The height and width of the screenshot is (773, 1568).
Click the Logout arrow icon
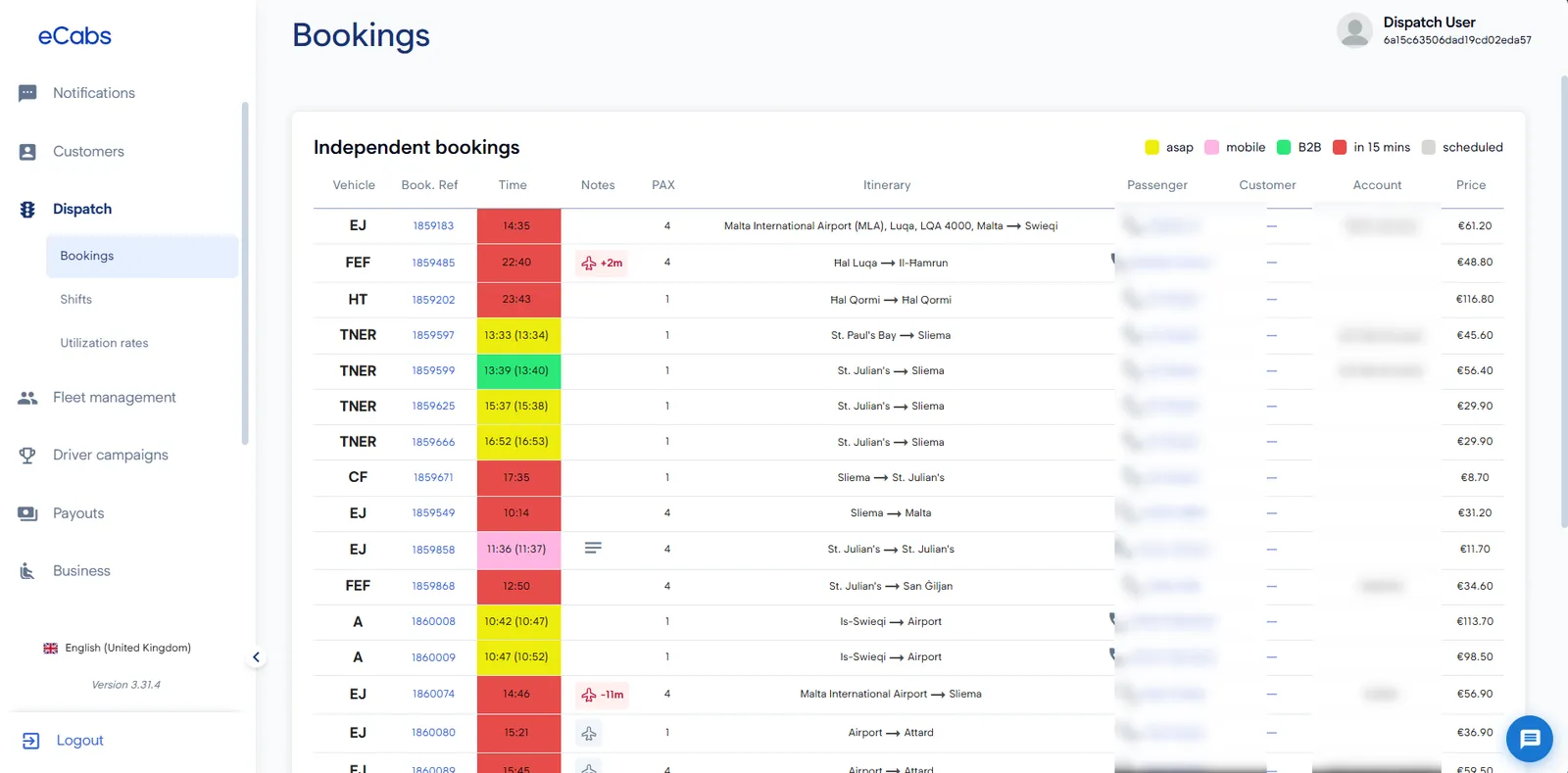tap(30, 741)
